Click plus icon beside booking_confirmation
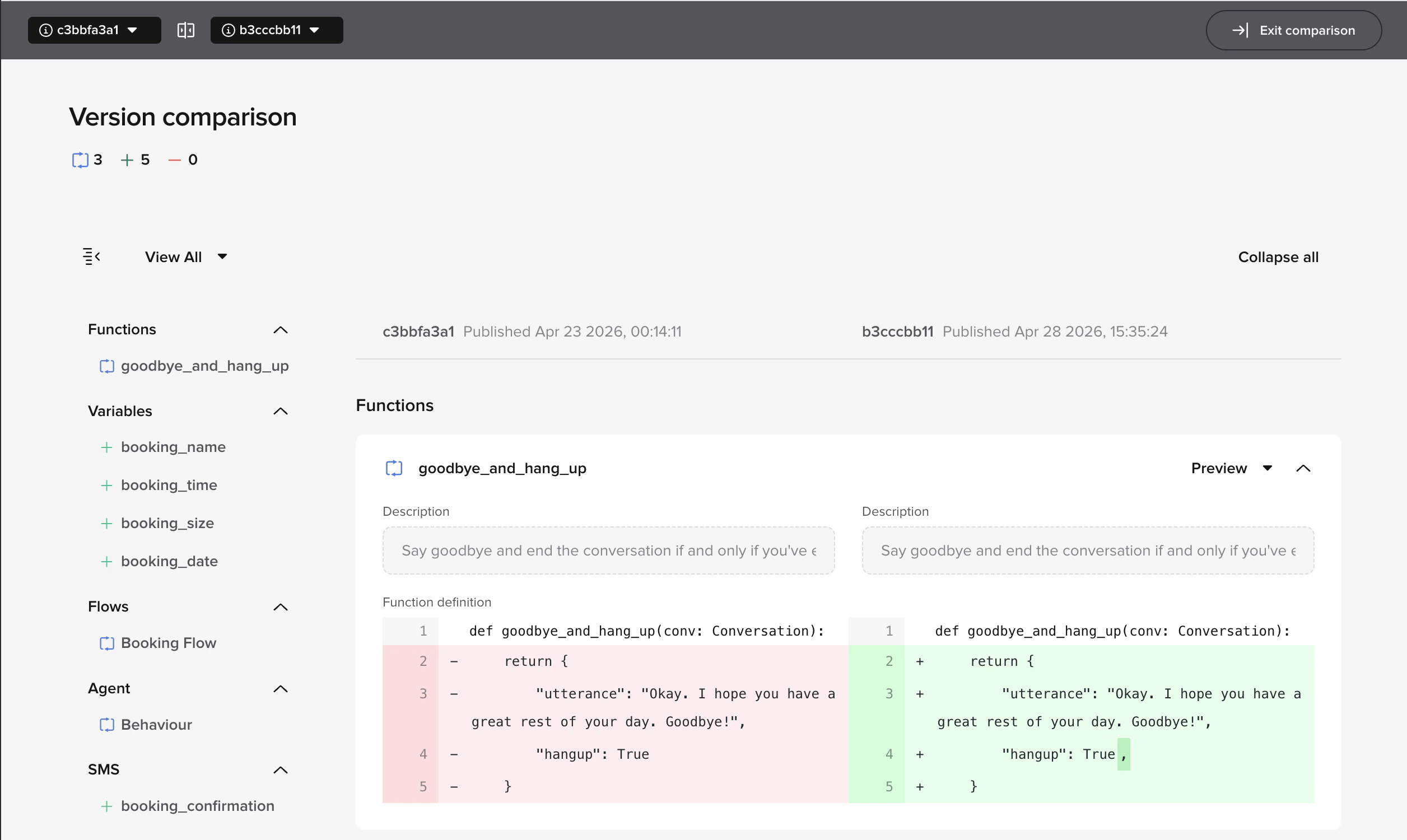 click(106, 806)
